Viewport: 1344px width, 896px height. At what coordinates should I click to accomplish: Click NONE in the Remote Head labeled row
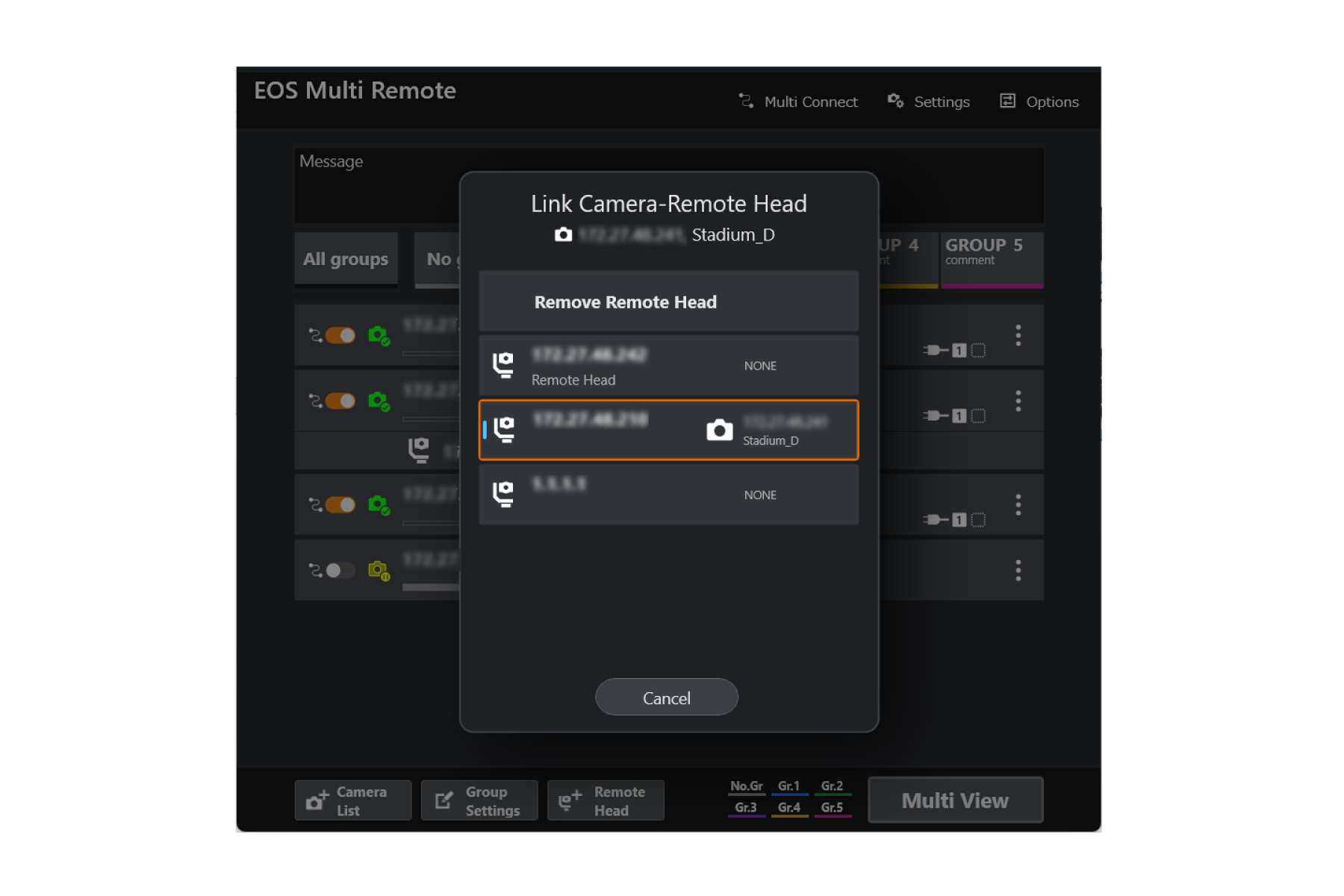pos(760,366)
